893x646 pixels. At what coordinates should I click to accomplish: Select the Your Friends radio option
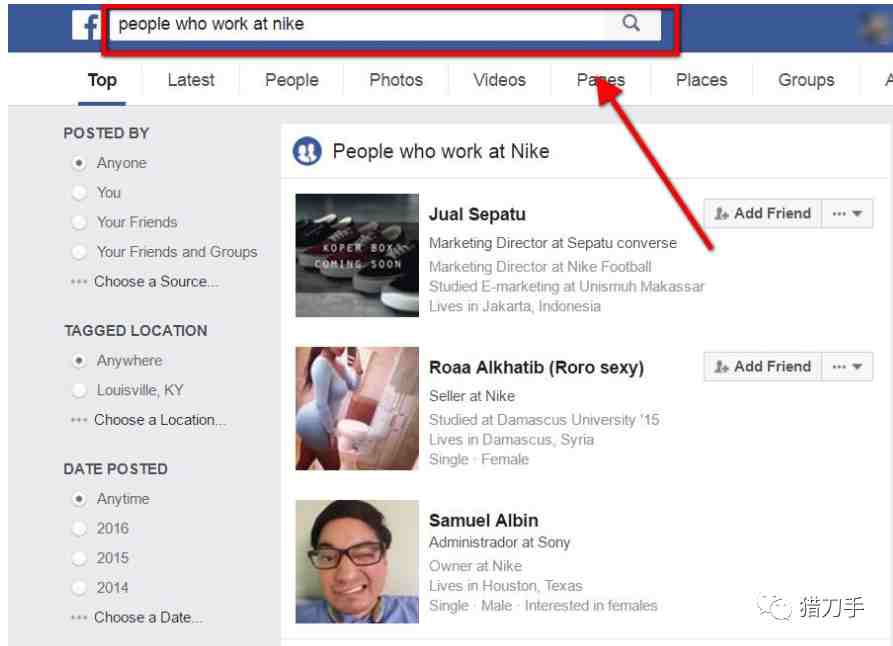[x=79, y=222]
